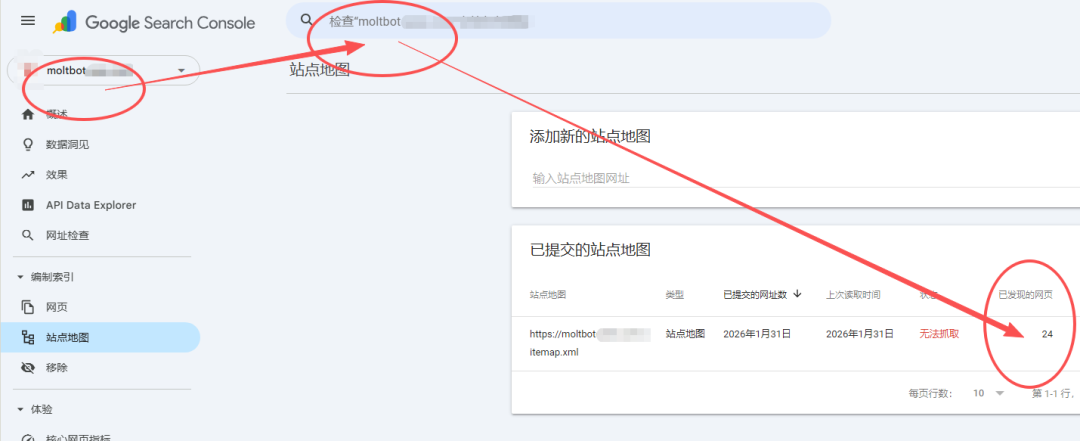Image resolution: width=1080 pixels, height=441 pixels.
Task: Click the sort arrow next to 已提交的网址数
Action: coord(798,294)
